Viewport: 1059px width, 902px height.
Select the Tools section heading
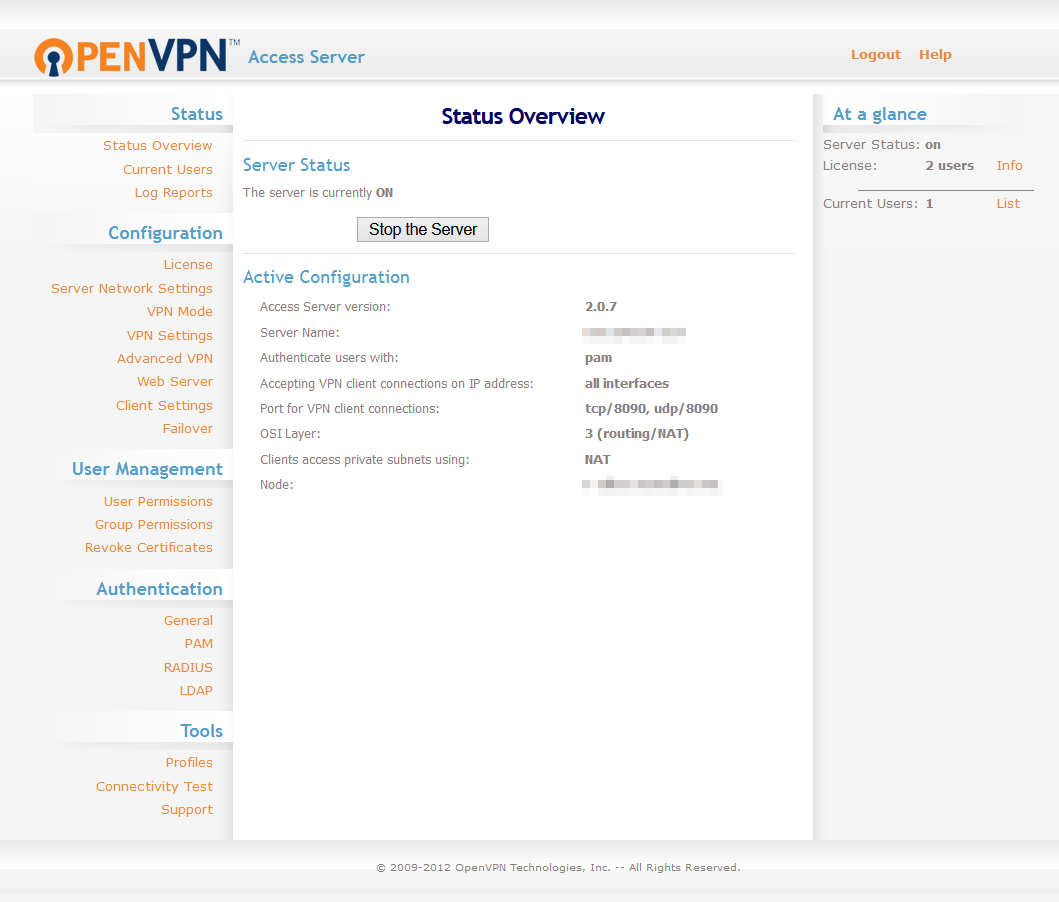(x=201, y=731)
